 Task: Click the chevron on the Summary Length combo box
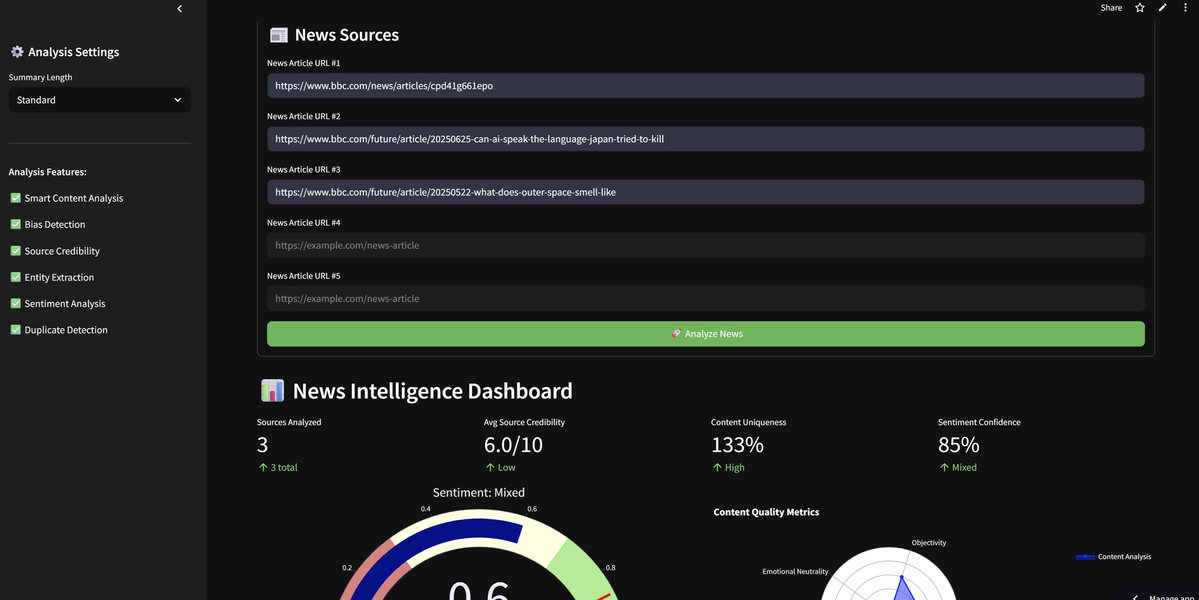point(178,99)
